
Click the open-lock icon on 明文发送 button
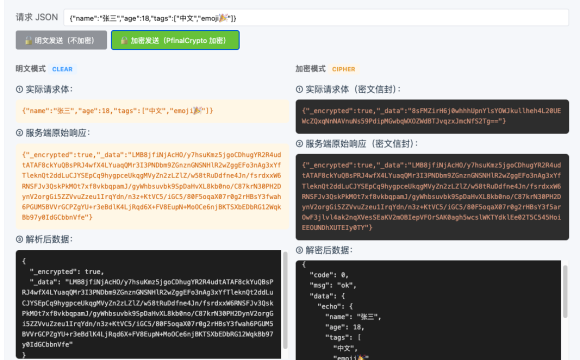click(x=28, y=41)
